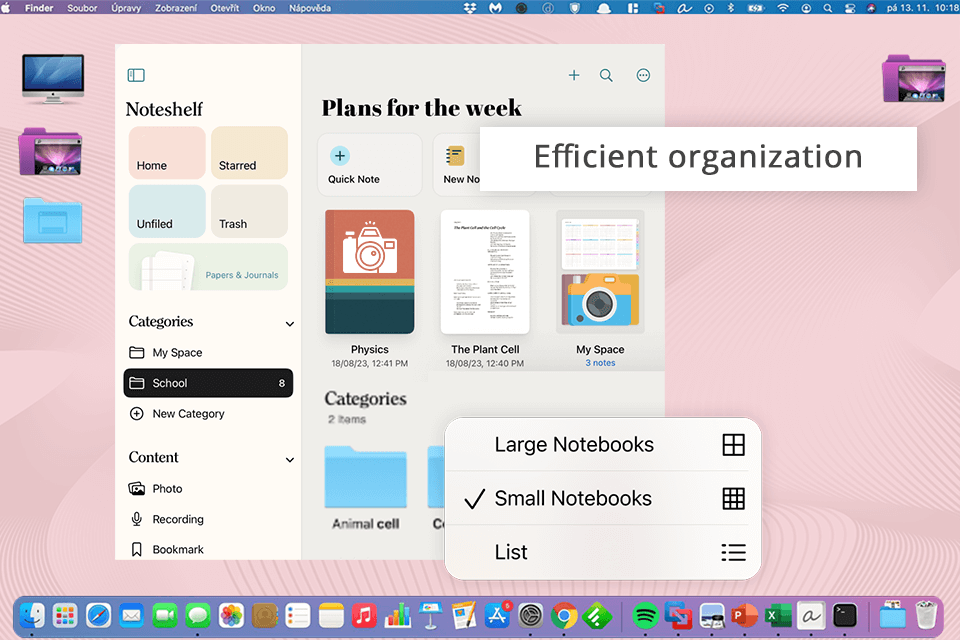Open the more options ellipsis icon
Screen dimensions: 960x640
point(643,75)
